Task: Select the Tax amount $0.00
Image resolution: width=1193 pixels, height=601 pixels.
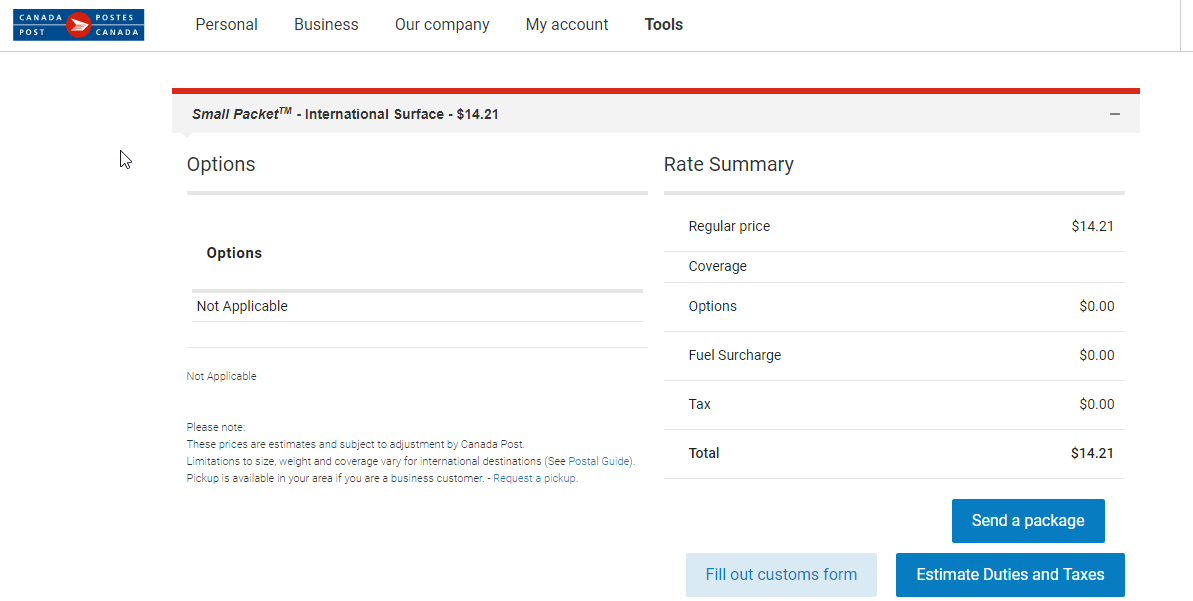Action: coord(1097,404)
